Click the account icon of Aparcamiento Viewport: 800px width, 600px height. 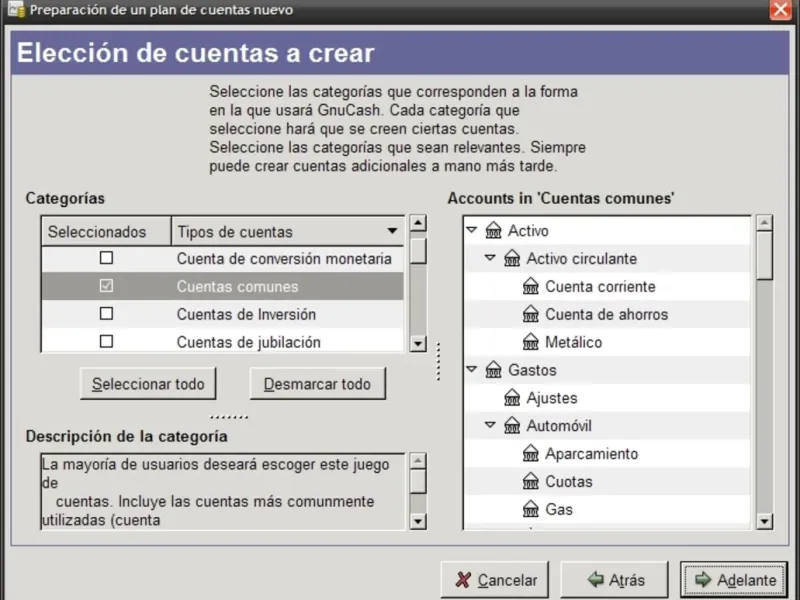(x=531, y=454)
